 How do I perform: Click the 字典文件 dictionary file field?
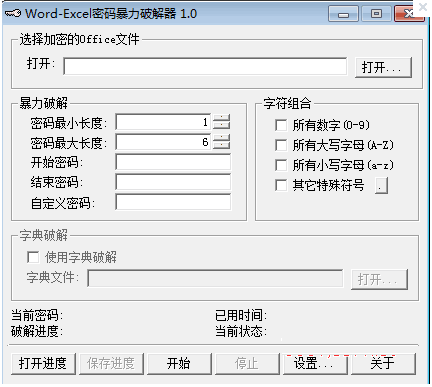pos(215,278)
